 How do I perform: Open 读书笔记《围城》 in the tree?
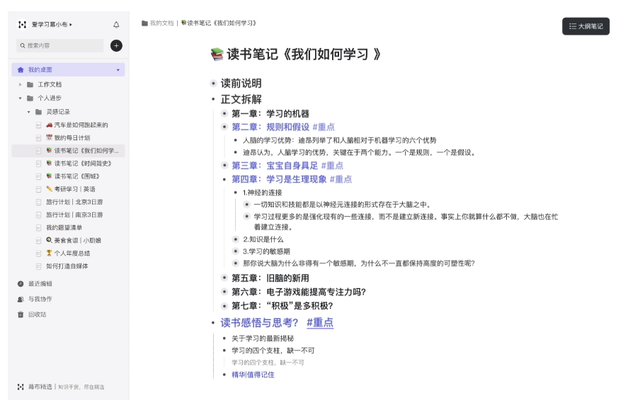77,176
